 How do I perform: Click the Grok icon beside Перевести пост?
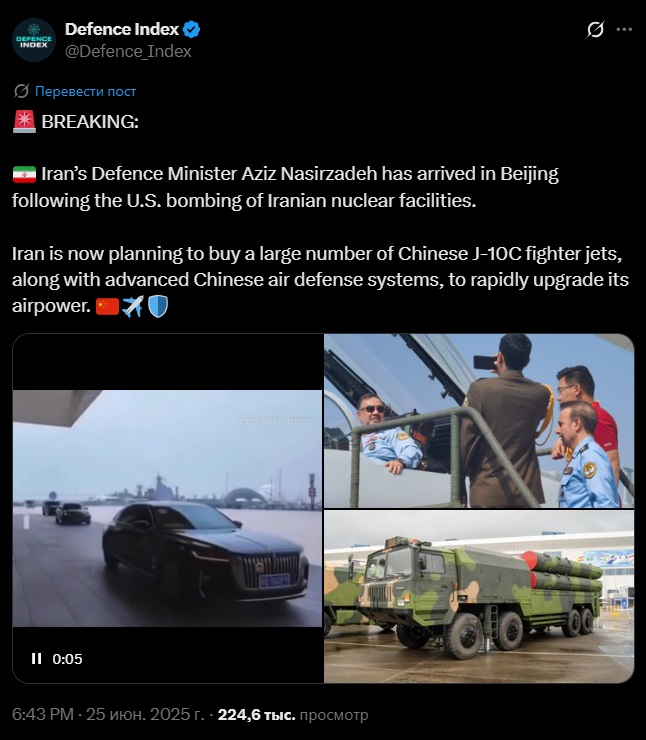(21, 91)
